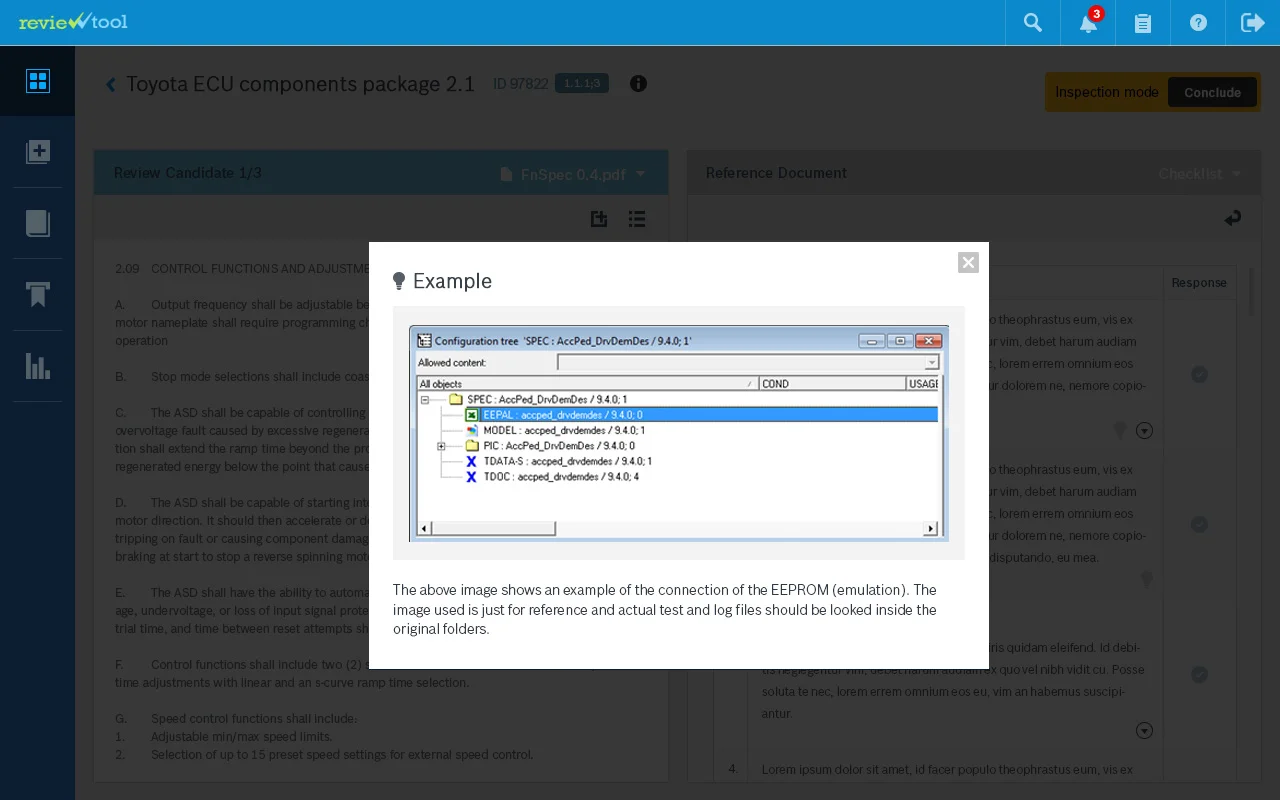Toggle the second item's approval checkmark
Viewport: 1280px width, 800px height.
(1200, 524)
